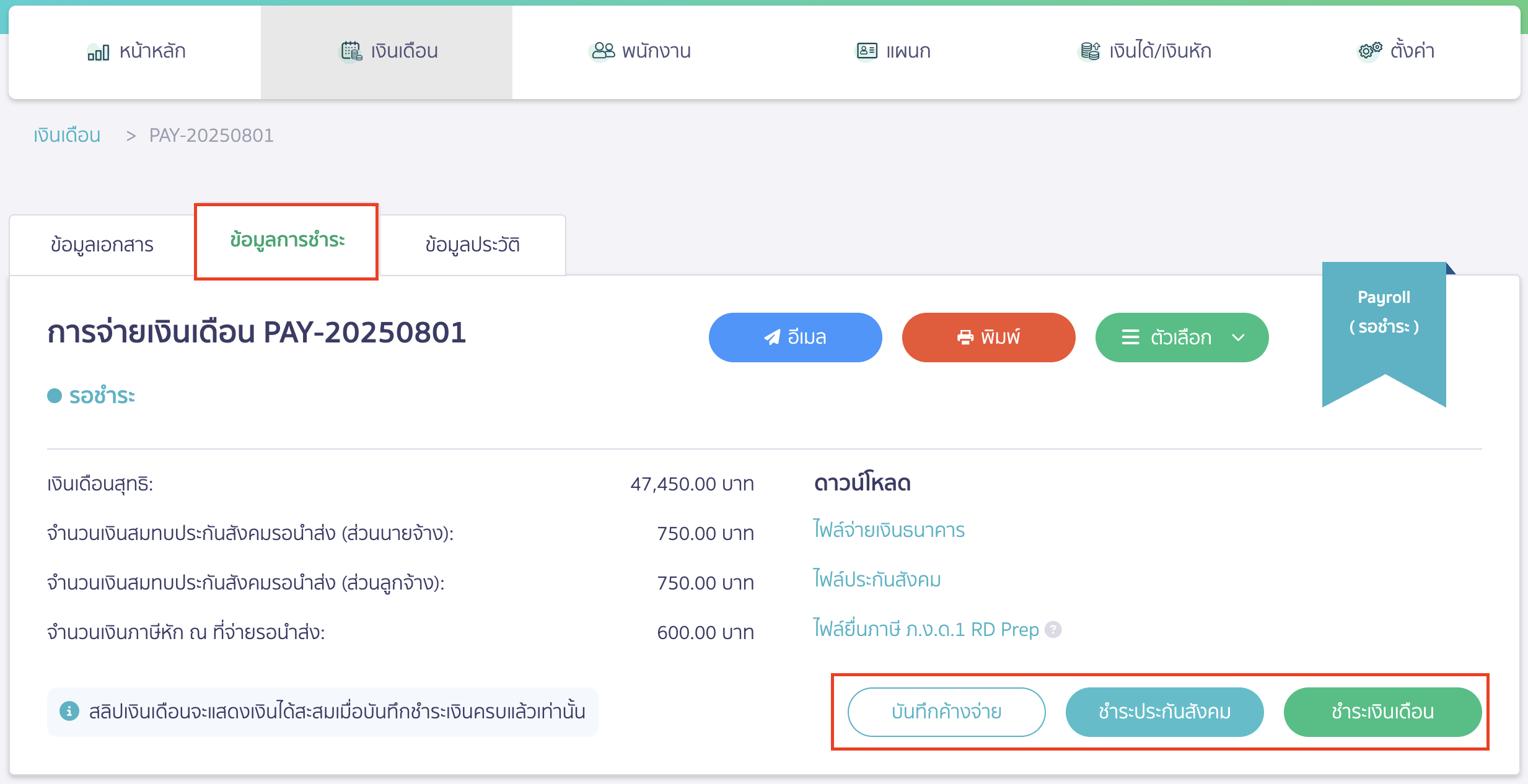Click the เงินเดือนสุทธิ: label

100,484
